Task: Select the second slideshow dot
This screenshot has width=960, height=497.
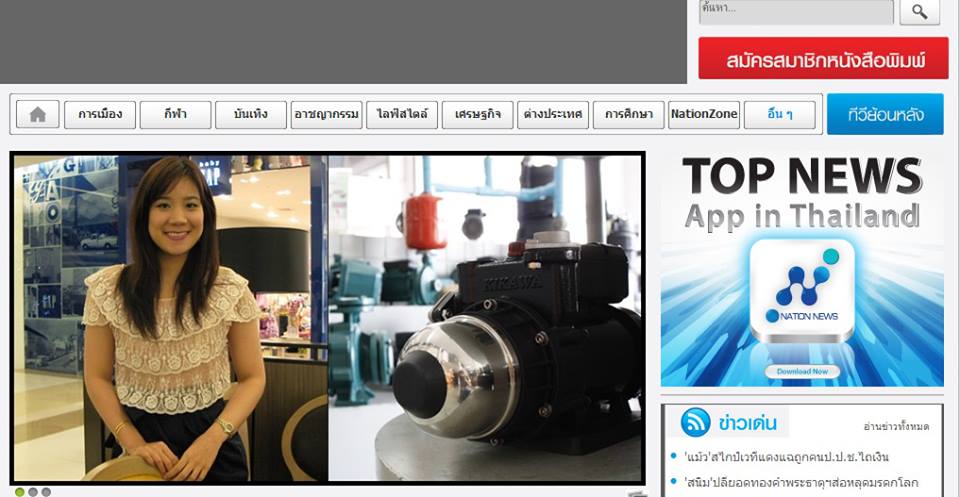Action: [33, 492]
